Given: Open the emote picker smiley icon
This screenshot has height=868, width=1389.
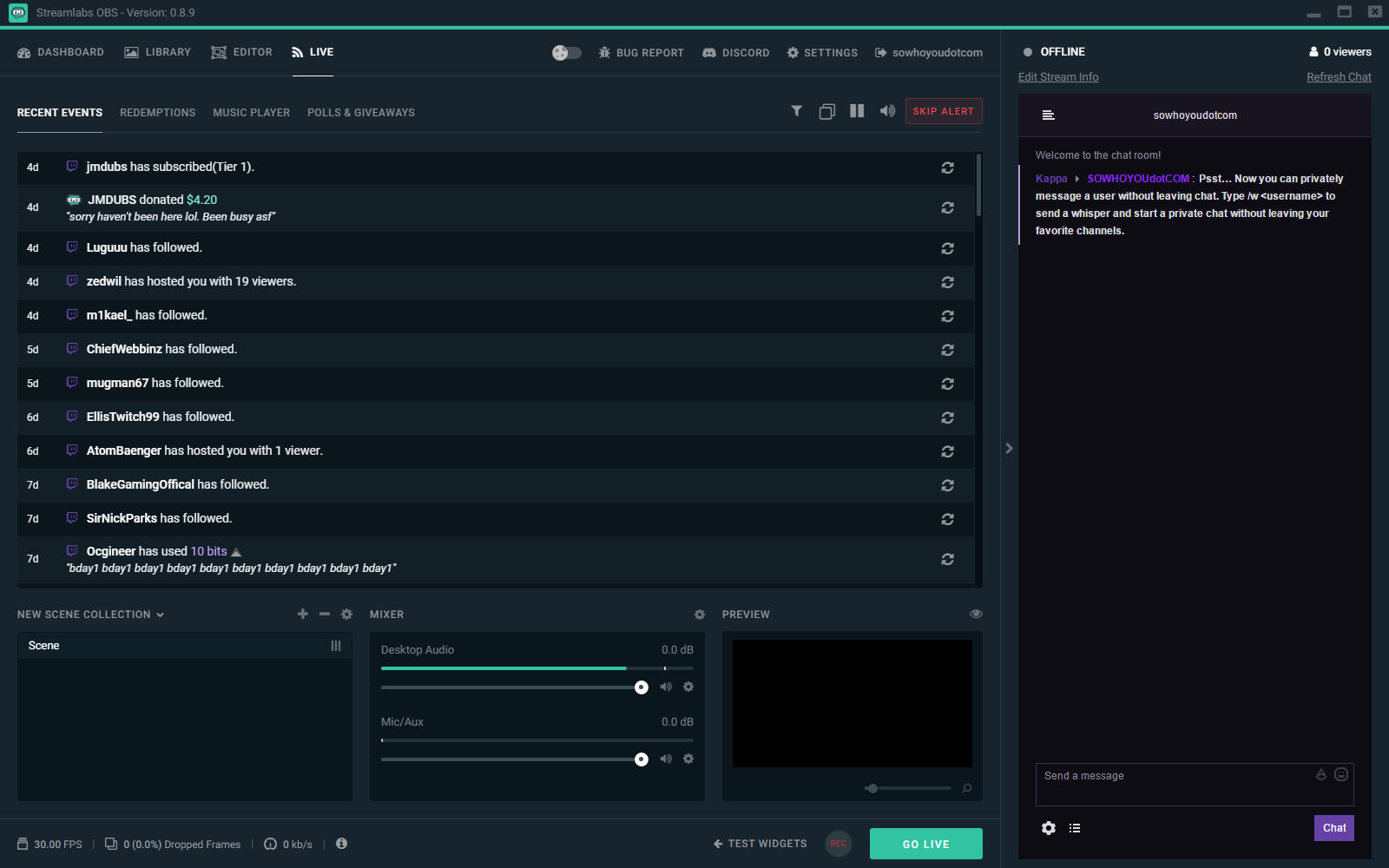Looking at the screenshot, I should click(1341, 774).
